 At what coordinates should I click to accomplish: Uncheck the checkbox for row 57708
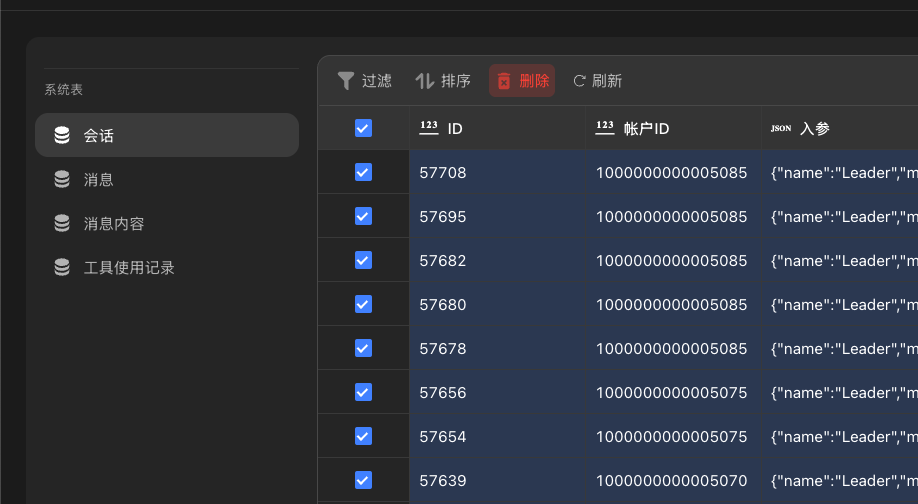click(364, 172)
